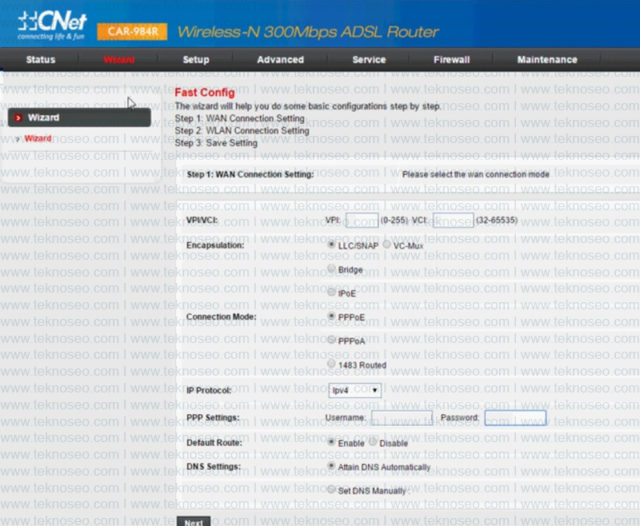Click the red arrow icon beside Wizard
The height and width of the screenshot is (526, 640).
pos(18,118)
